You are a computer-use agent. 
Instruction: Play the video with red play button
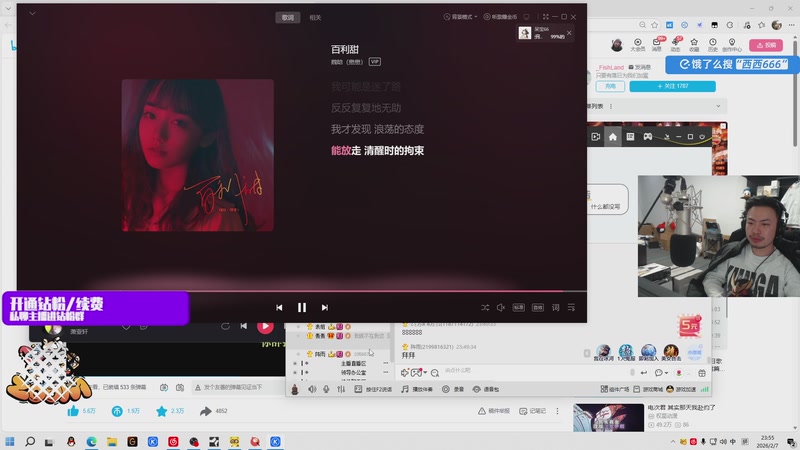tap(265, 326)
